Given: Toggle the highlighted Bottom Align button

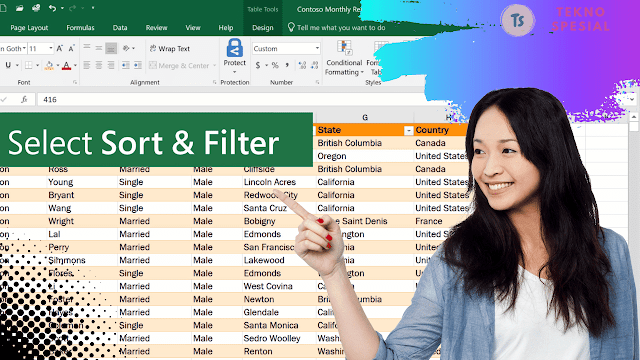Looking at the screenshot, I should (x=111, y=48).
